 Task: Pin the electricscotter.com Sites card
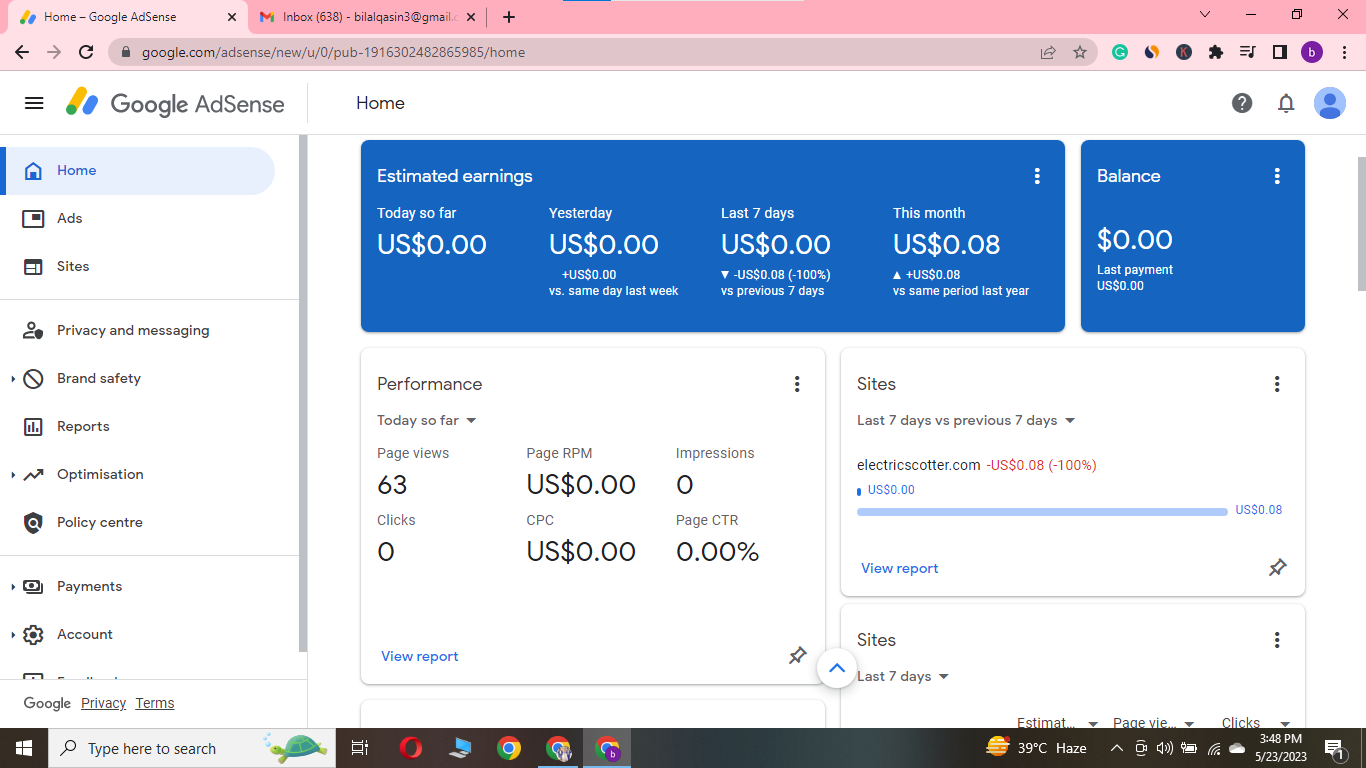pyautogui.click(x=1277, y=568)
